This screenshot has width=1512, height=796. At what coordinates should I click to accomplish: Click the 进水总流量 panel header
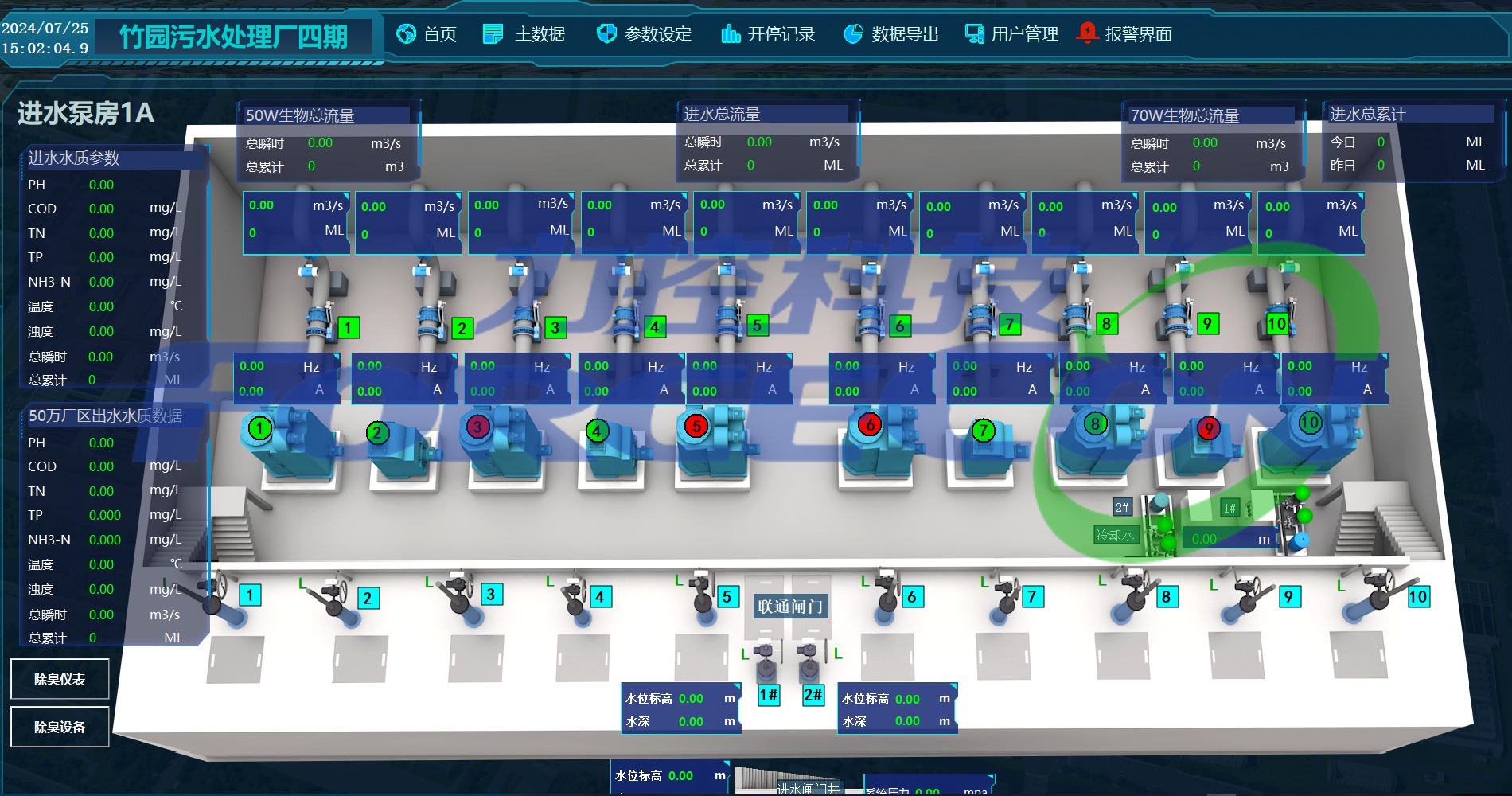click(764, 115)
